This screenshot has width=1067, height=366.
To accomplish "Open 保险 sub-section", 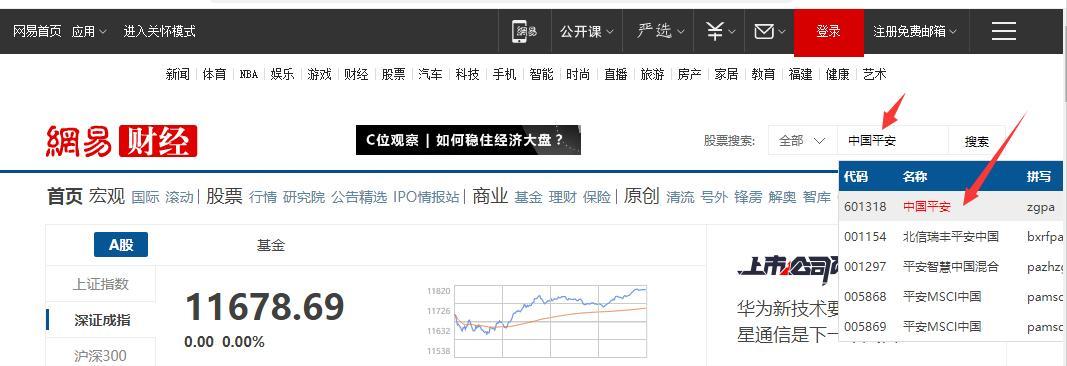I will point(597,197).
